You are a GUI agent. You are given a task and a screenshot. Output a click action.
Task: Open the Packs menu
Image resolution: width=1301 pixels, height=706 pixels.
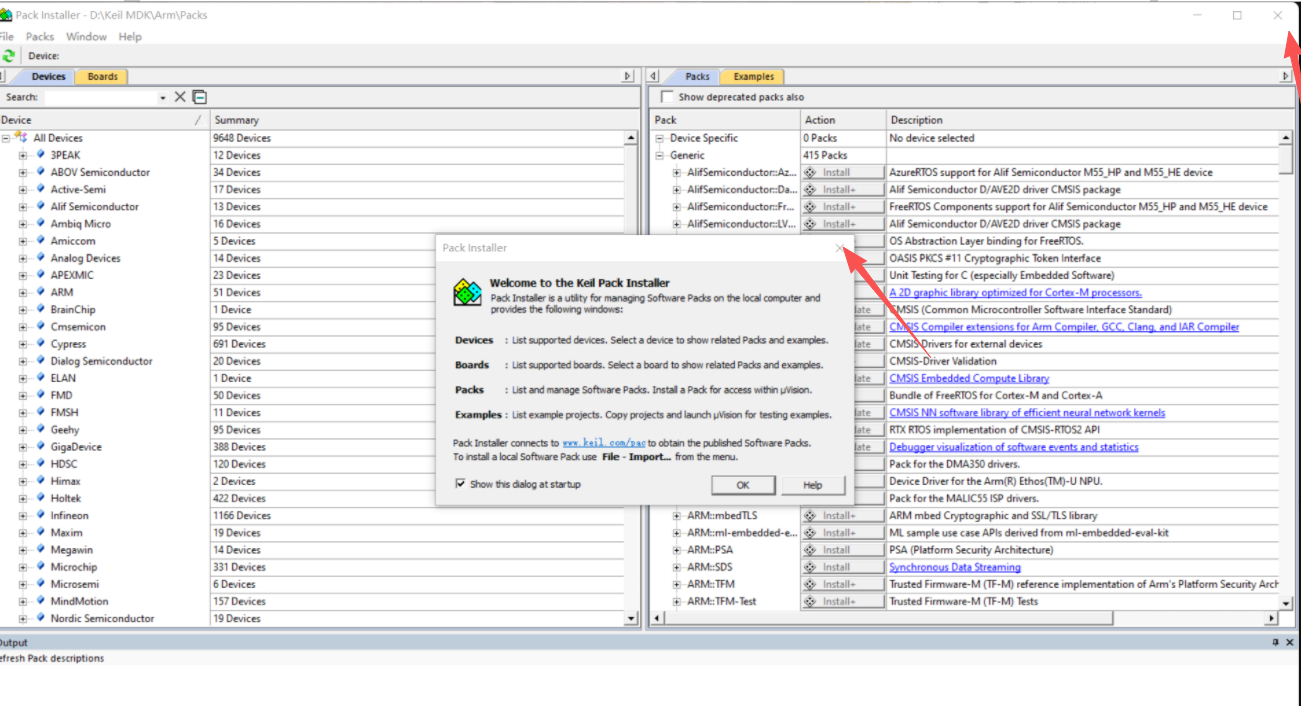tap(40, 36)
